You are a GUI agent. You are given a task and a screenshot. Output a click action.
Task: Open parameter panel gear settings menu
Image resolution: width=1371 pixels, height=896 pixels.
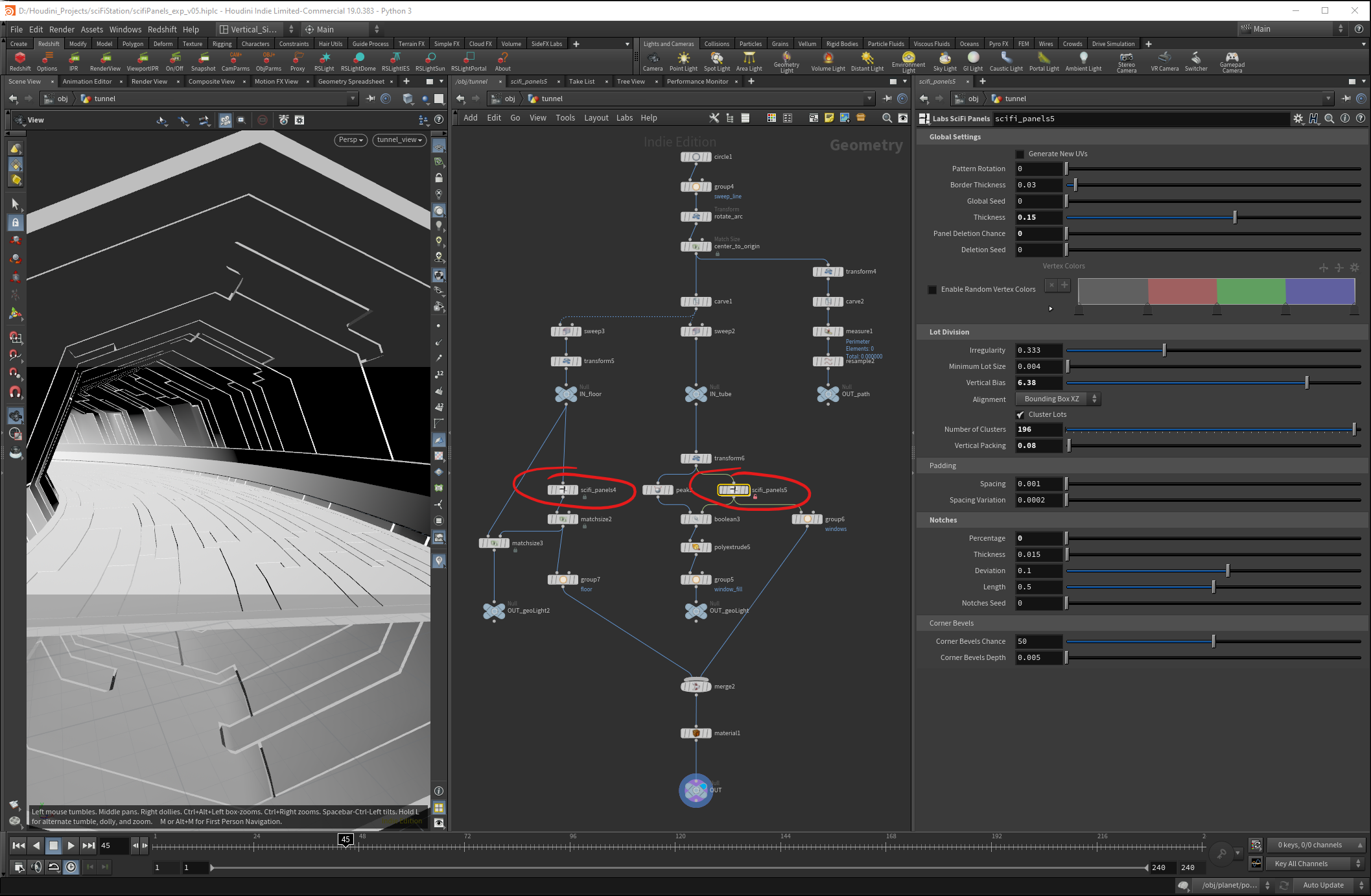click(x=1298, y=119)
